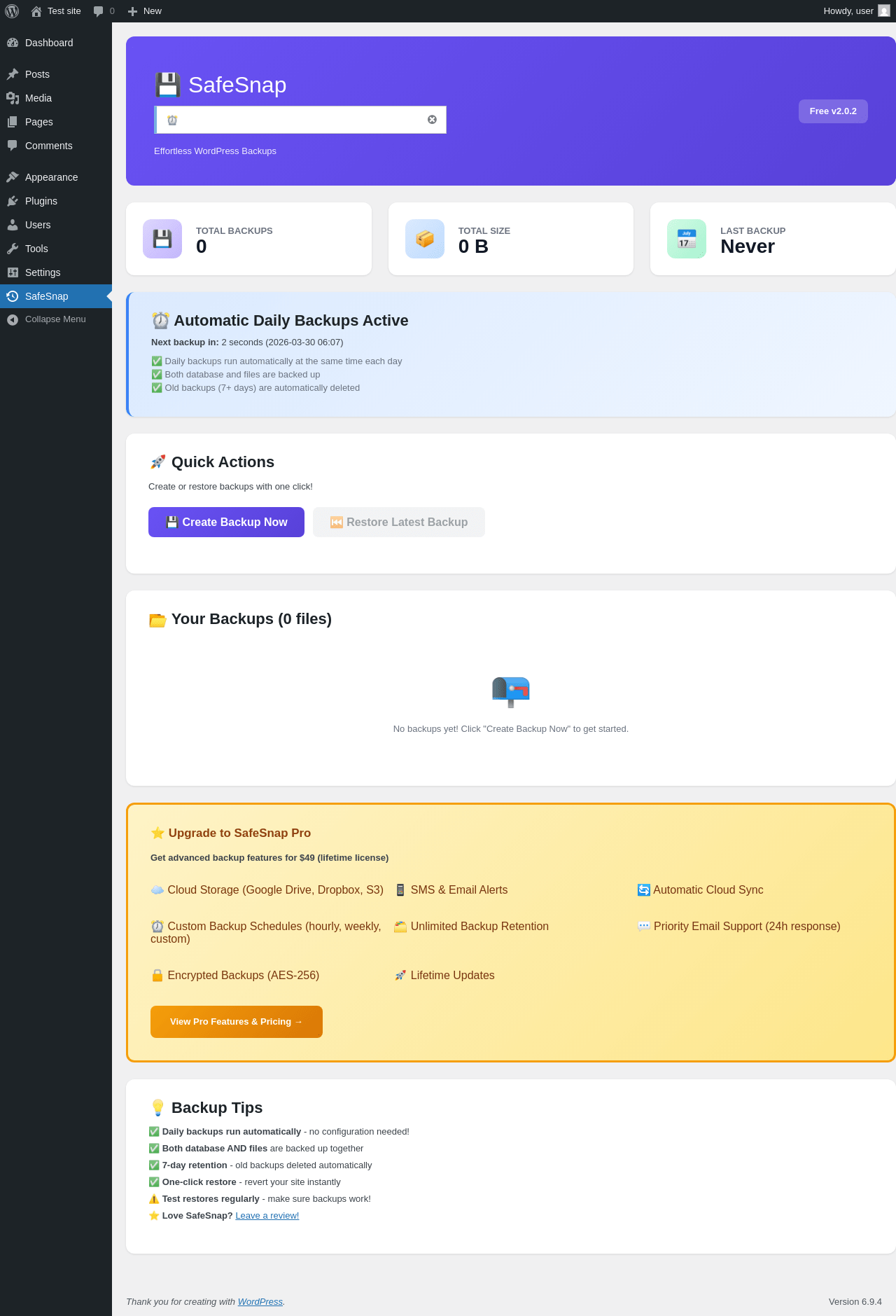Click the SafeSnap backup clock icon in sidebar
Viewport: 896px width, 1316px height.
[13, 296]
